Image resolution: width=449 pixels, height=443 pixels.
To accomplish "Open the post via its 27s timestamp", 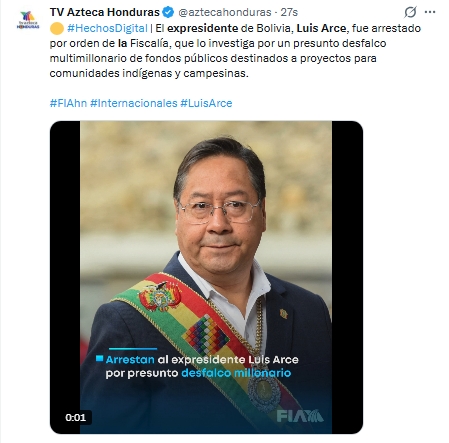I will [x=289, y=12].
